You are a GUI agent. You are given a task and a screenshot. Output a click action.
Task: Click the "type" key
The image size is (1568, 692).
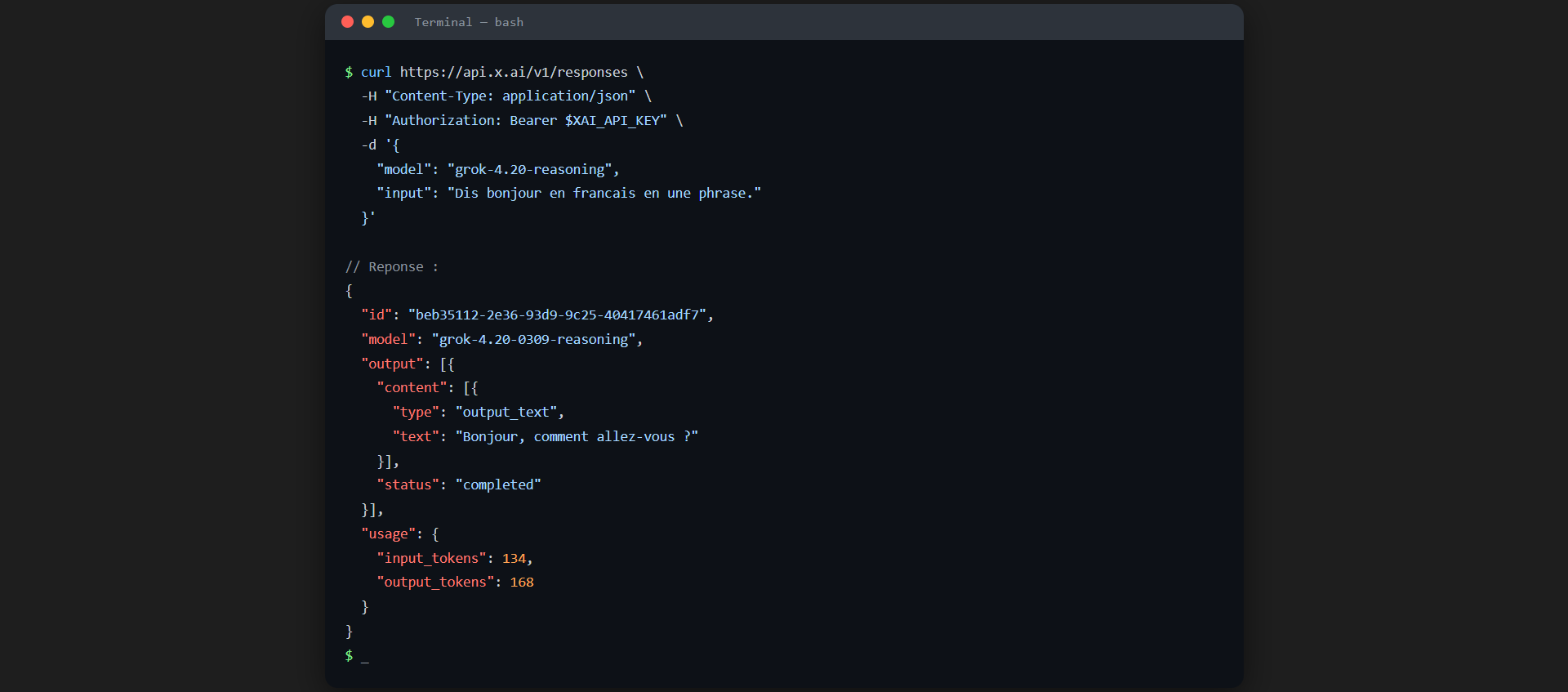416,412
